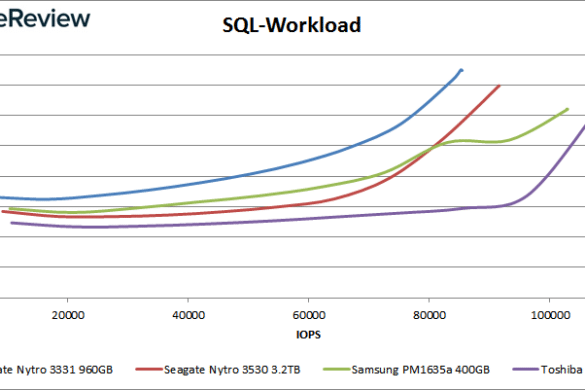Click the red curve's top end point
The image size is (585, 390).
pos(499,86)
